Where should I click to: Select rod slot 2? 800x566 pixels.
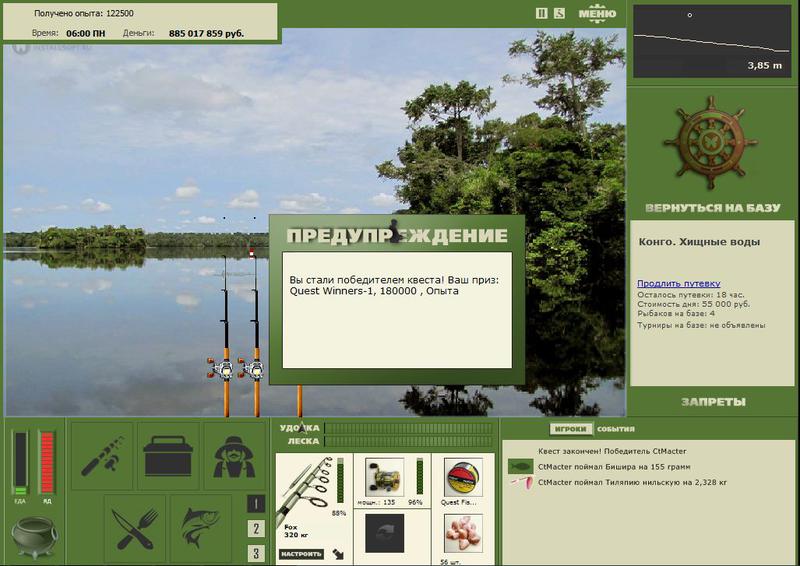[256, 529]
